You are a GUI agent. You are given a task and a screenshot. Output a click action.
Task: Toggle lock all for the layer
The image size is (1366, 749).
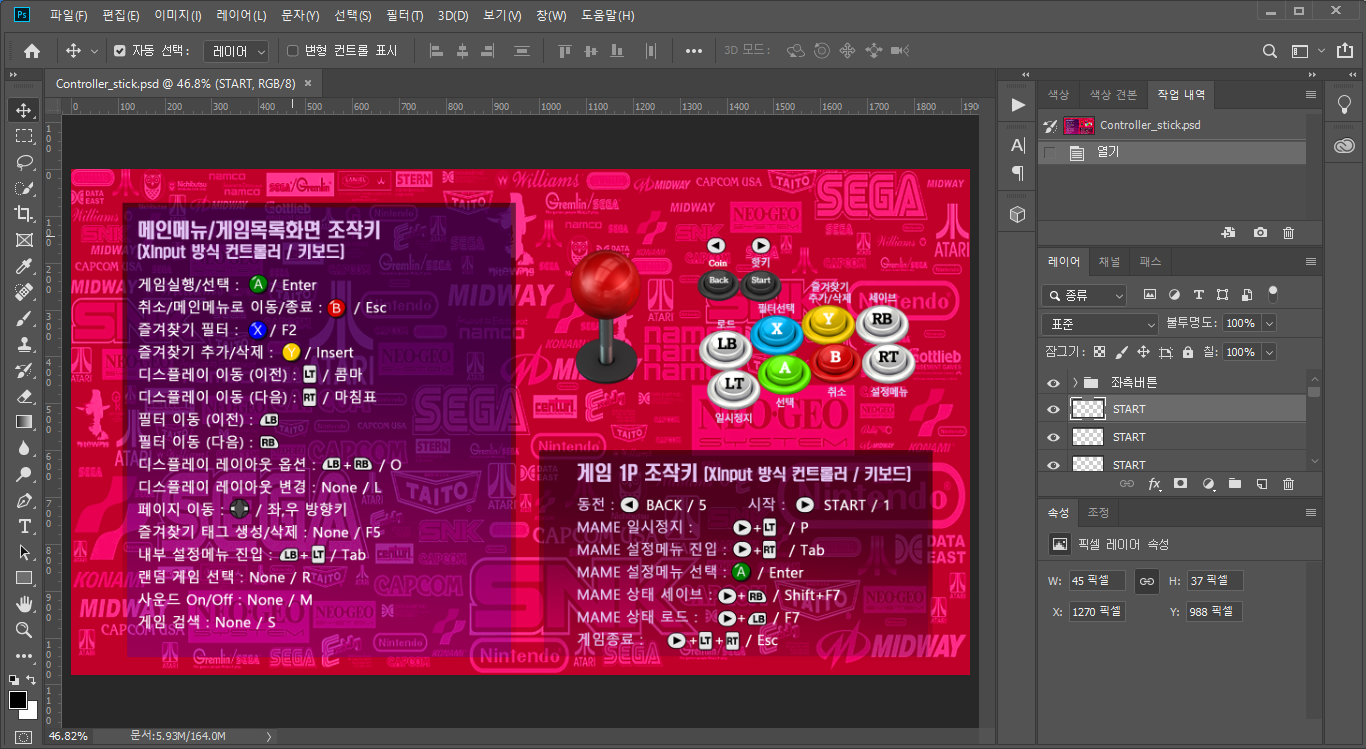click(1187, 352)
